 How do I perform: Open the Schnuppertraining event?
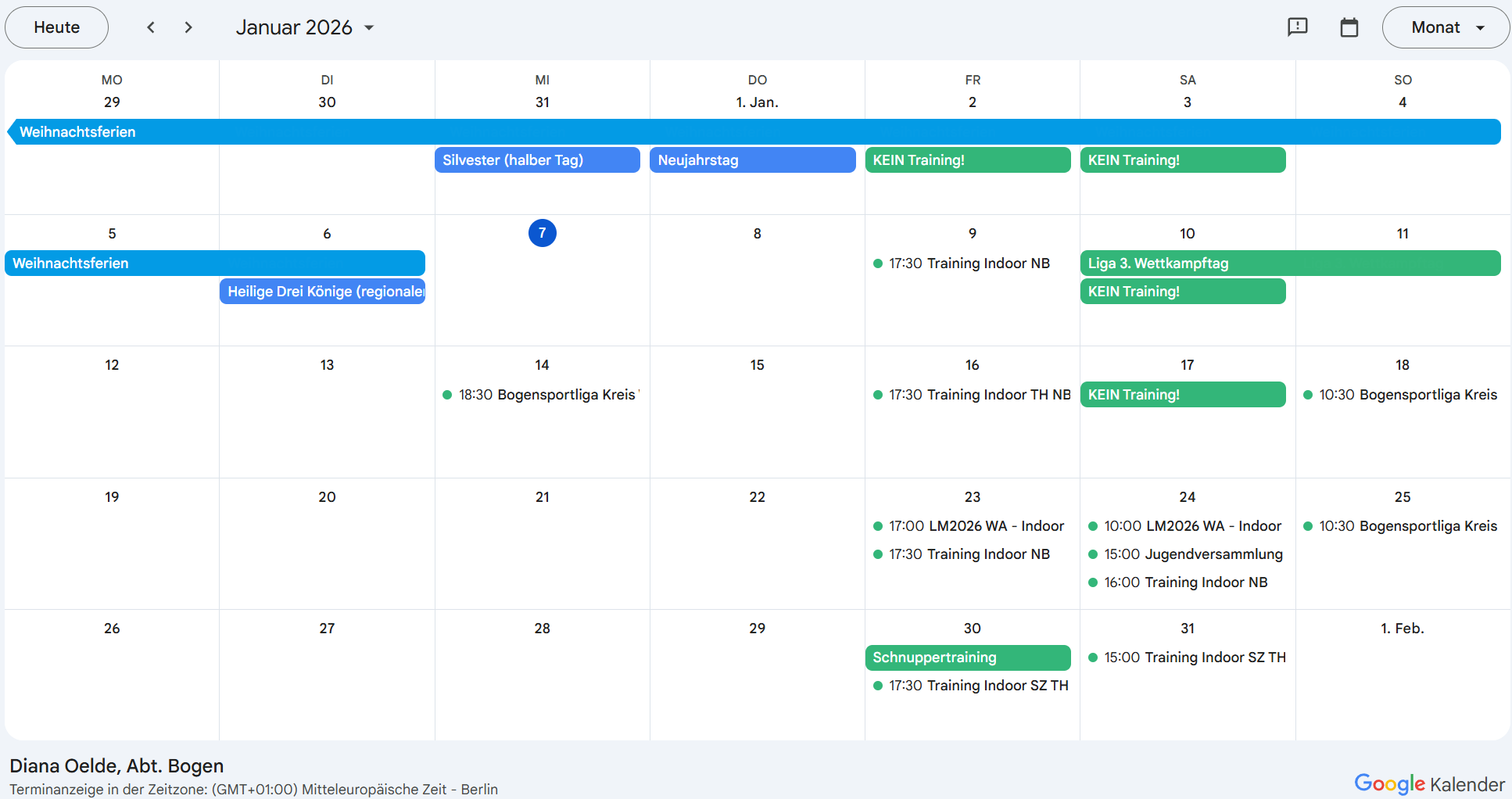click(967, 657)
